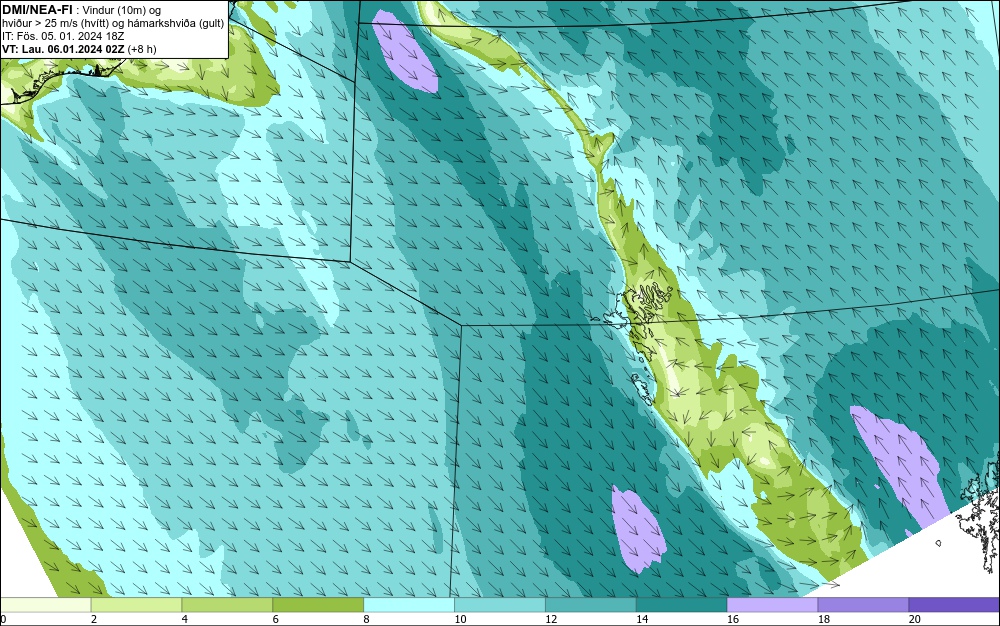Click the legend label '16'
This screenshot has height=626, width=1000.
[733, 619]
